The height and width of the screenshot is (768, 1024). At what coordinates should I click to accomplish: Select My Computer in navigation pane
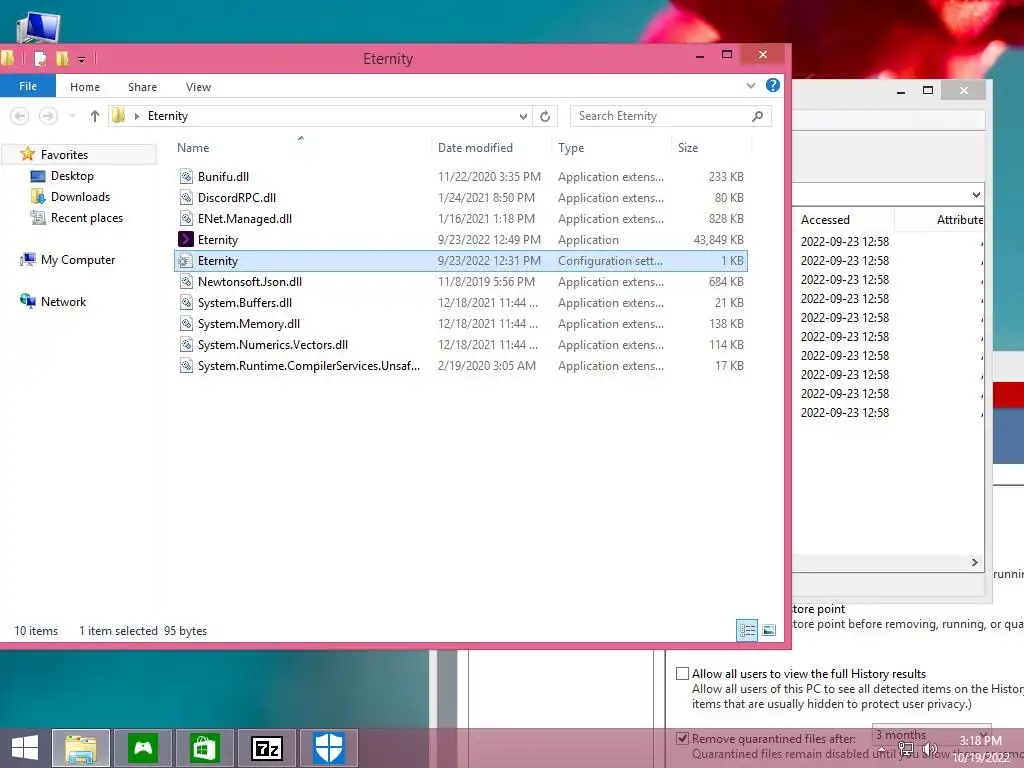point(78,260)
